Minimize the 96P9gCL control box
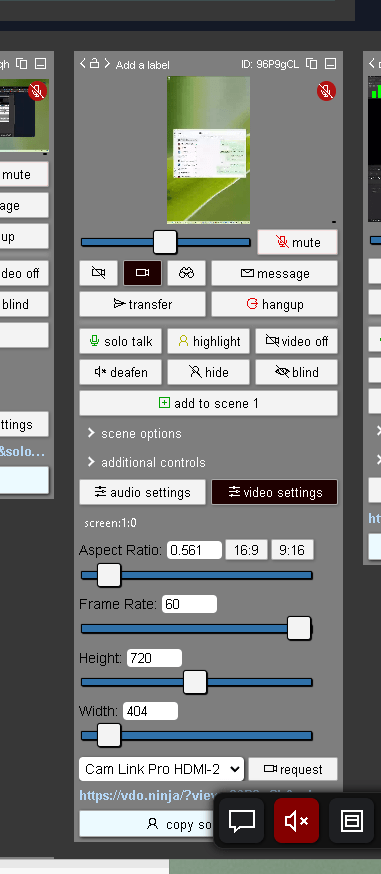This screenshot has height=874, width=381. point(330,64)
